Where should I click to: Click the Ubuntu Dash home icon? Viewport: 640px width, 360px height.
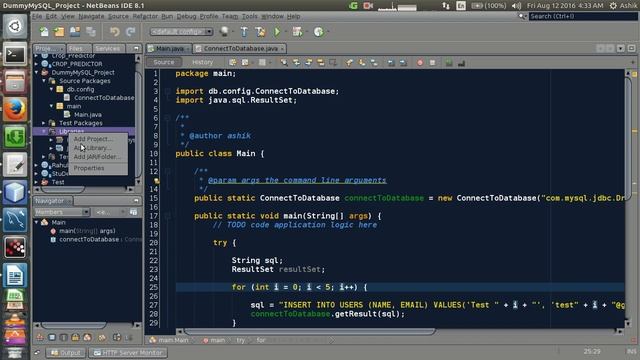pyautogui.click(x=15, y=26)
